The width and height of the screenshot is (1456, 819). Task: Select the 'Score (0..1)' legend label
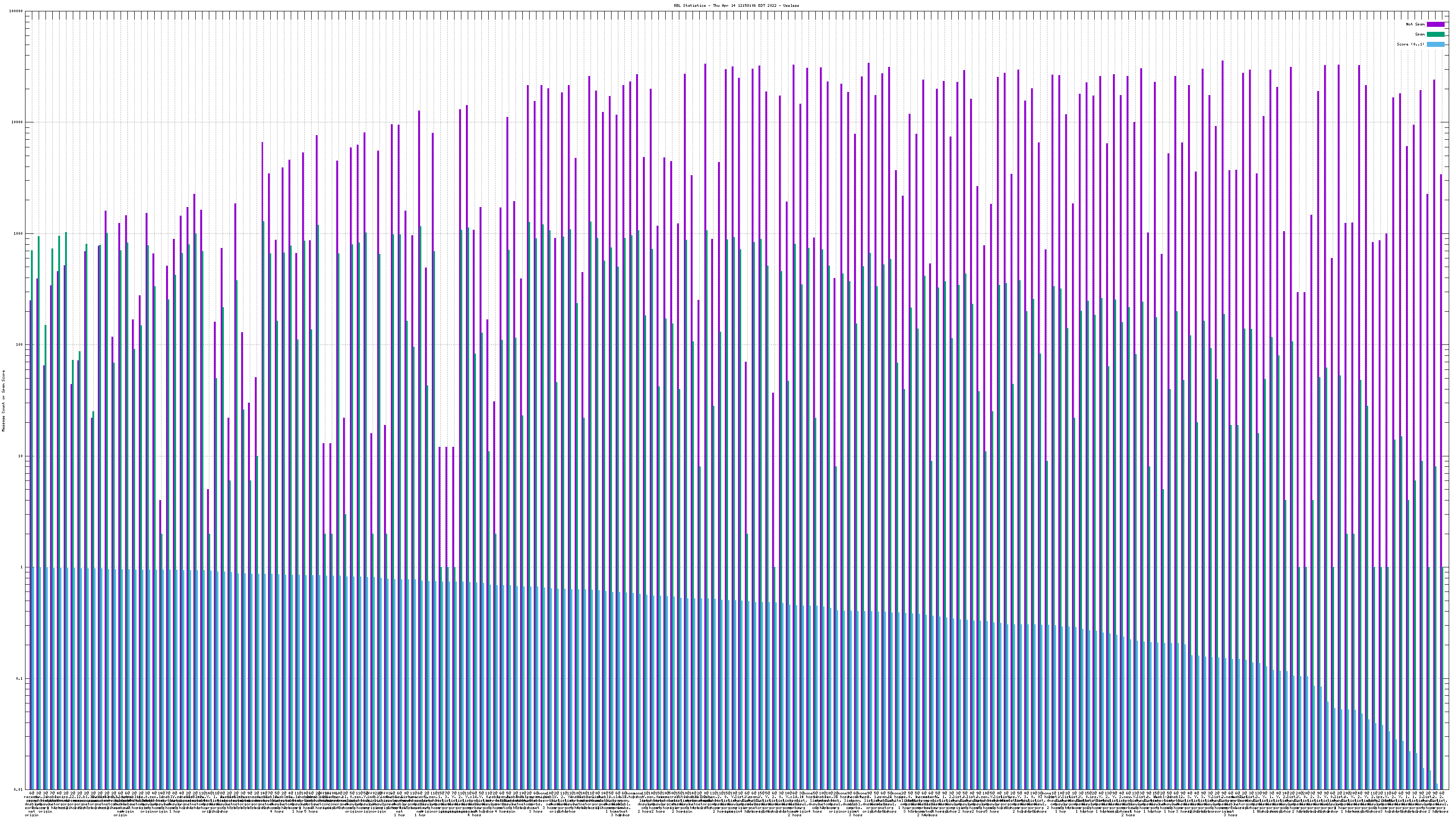tap(1410, 44)
